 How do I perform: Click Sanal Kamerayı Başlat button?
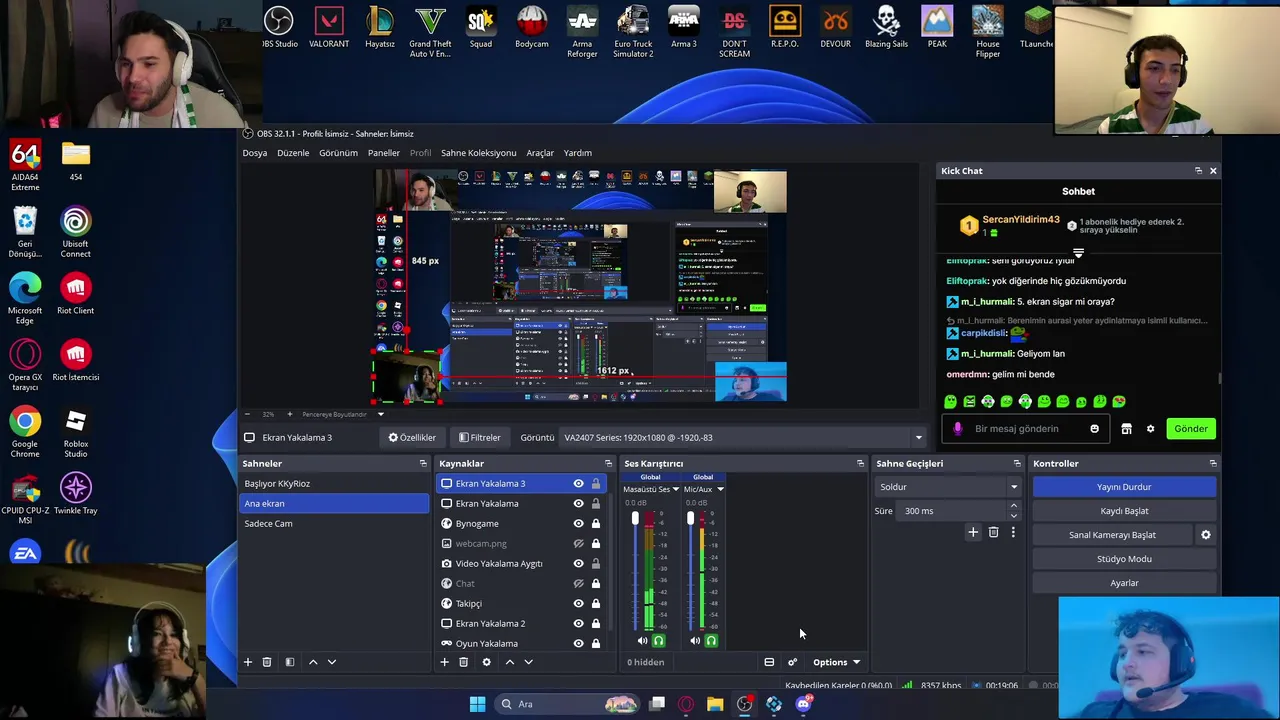pyautogui.click(x=1112, y=535)
